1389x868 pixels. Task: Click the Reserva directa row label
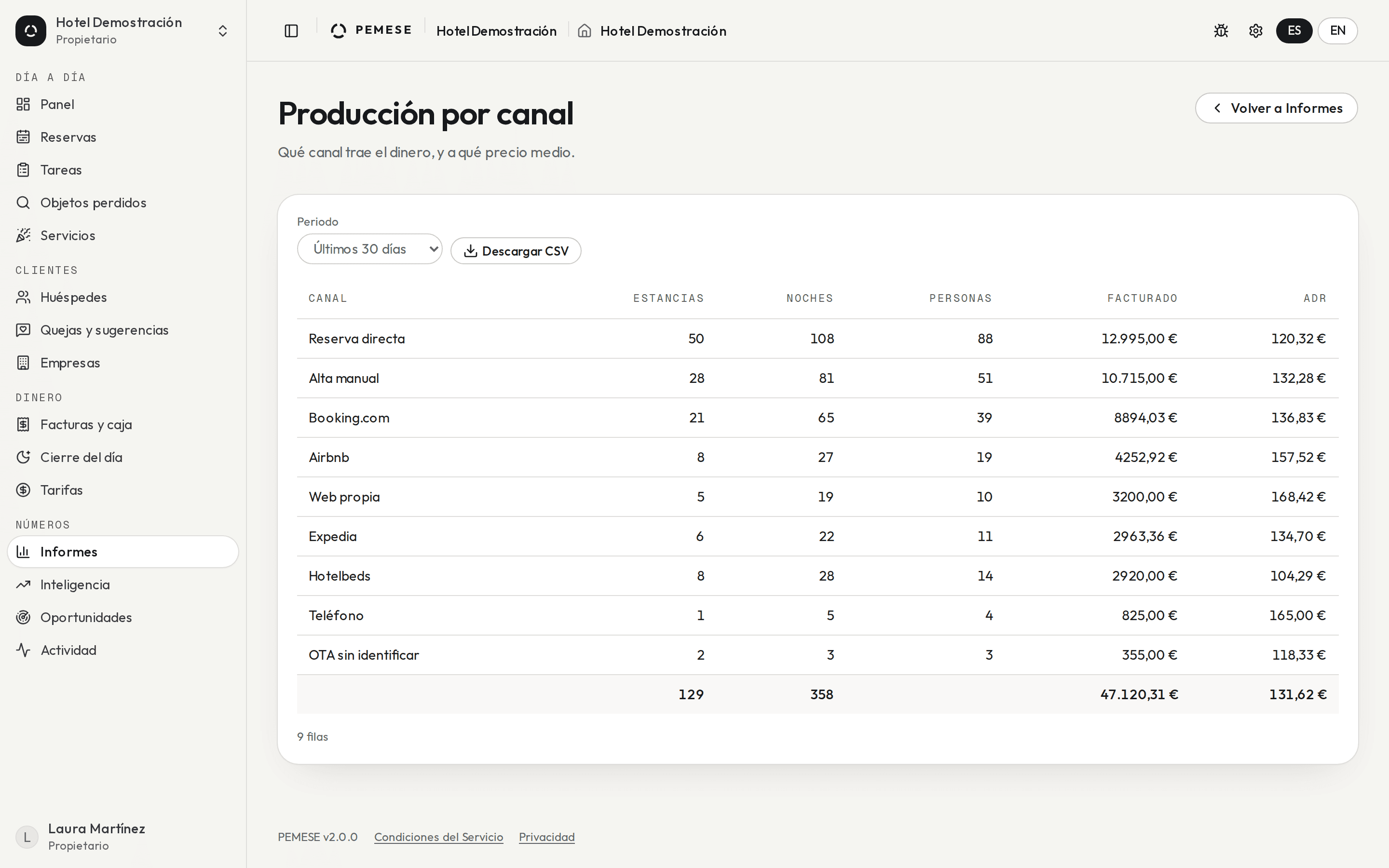pyautogui.click(x=357, y=339)
